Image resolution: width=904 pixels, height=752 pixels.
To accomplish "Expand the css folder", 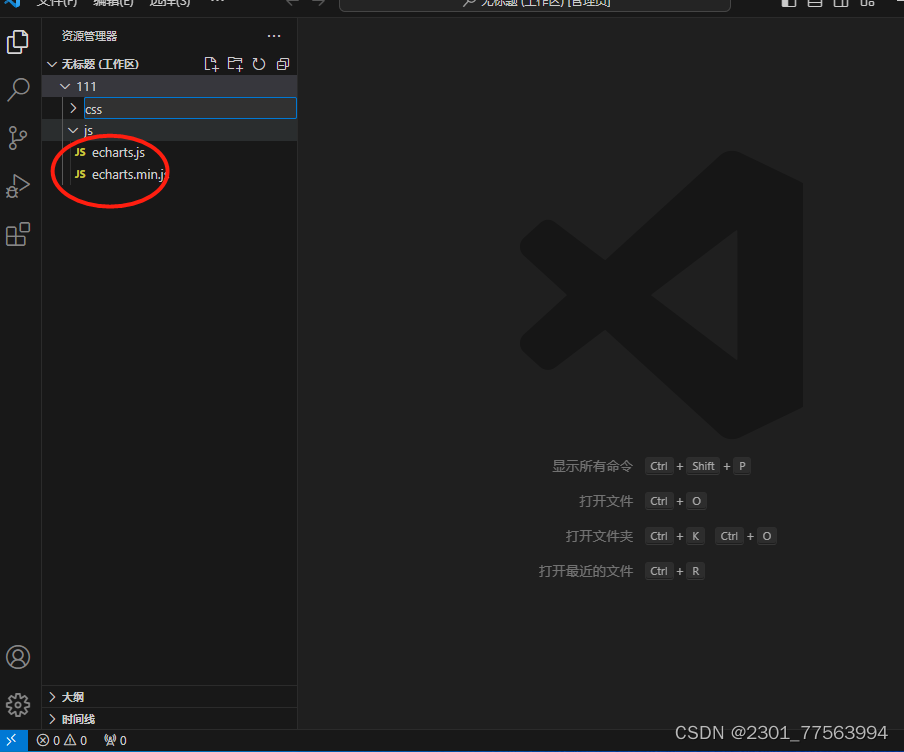I will 73,108.
